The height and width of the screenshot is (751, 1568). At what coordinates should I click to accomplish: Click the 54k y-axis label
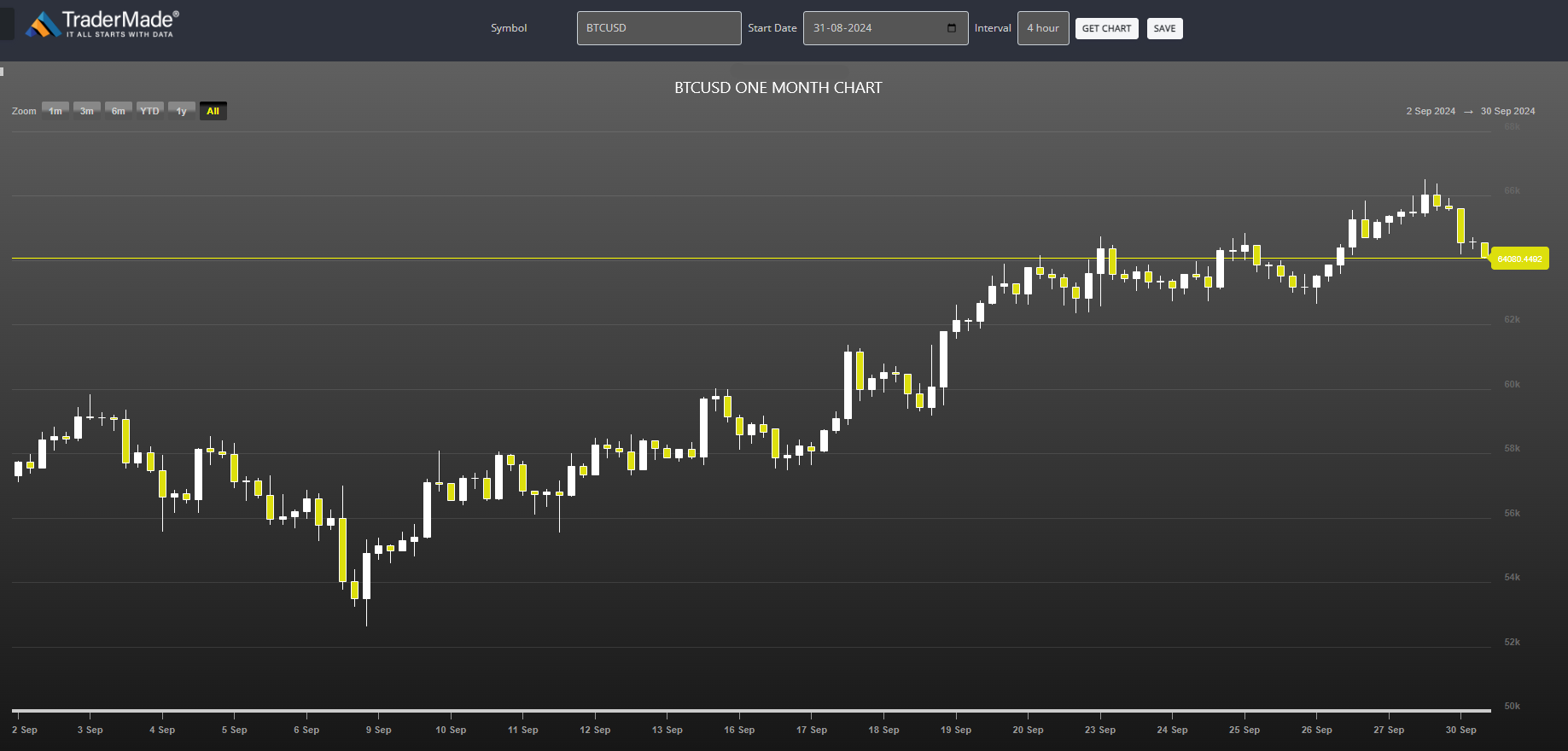pyautogui.click(x=1512, y=577)
